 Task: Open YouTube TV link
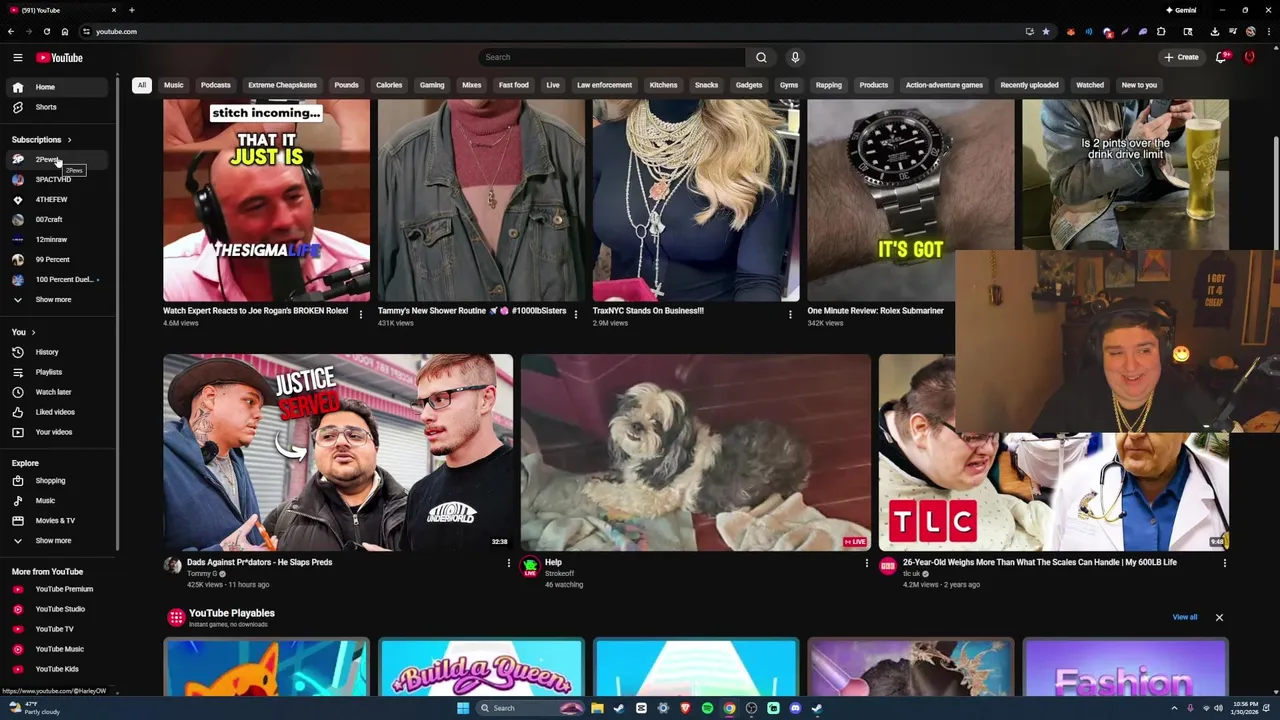(x=58, y=629)
